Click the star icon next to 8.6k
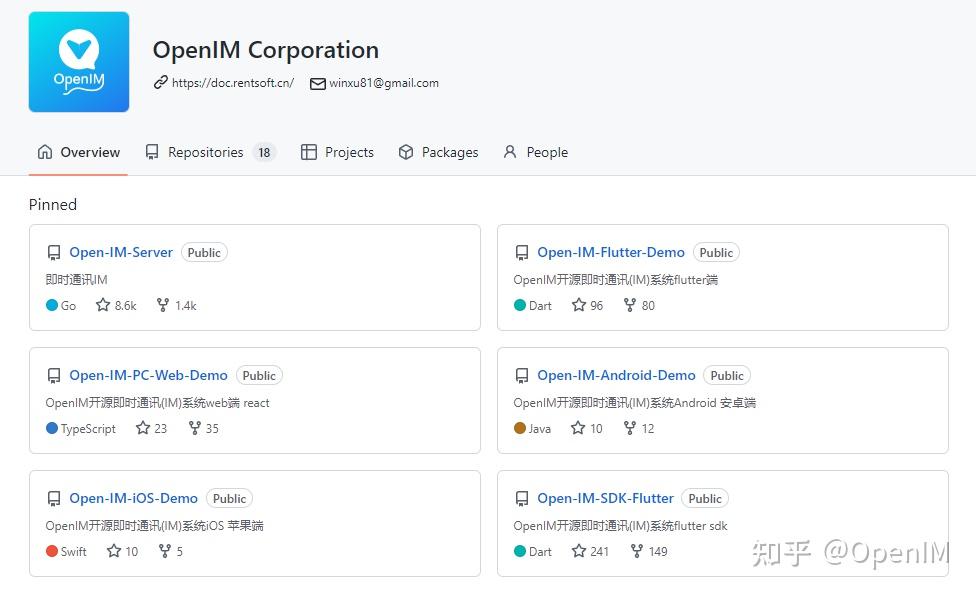This screenshot has height=597, width=976. (x=103, y=305)
